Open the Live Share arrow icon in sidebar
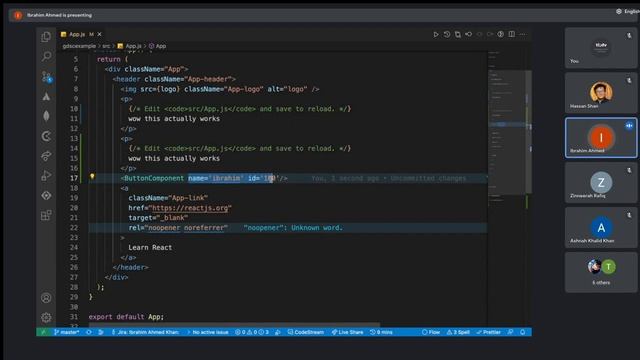This screenshot has width=640, height=360. click(46, 156)
